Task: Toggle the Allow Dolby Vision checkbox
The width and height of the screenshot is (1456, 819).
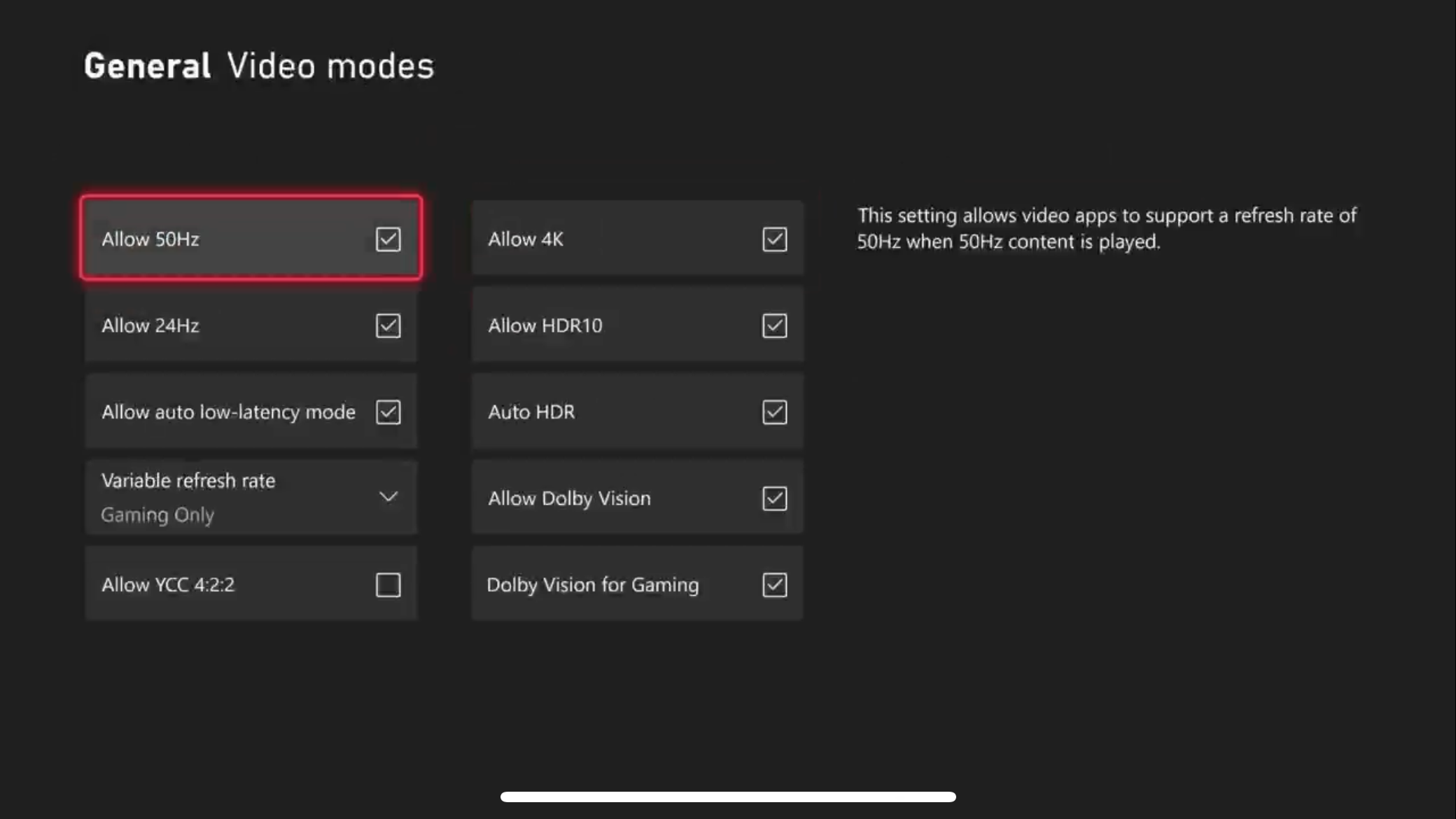Action: tap(774, 498)
